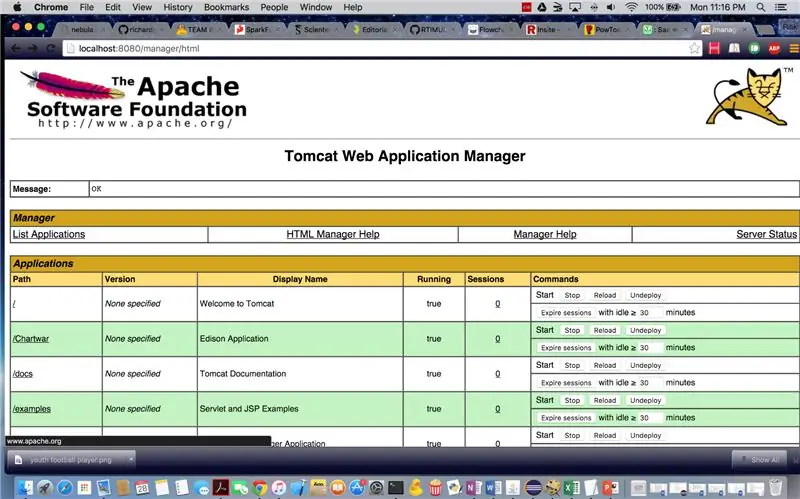
Task: Click the Wi-Fi status icon
Action: tap(631, 7)
